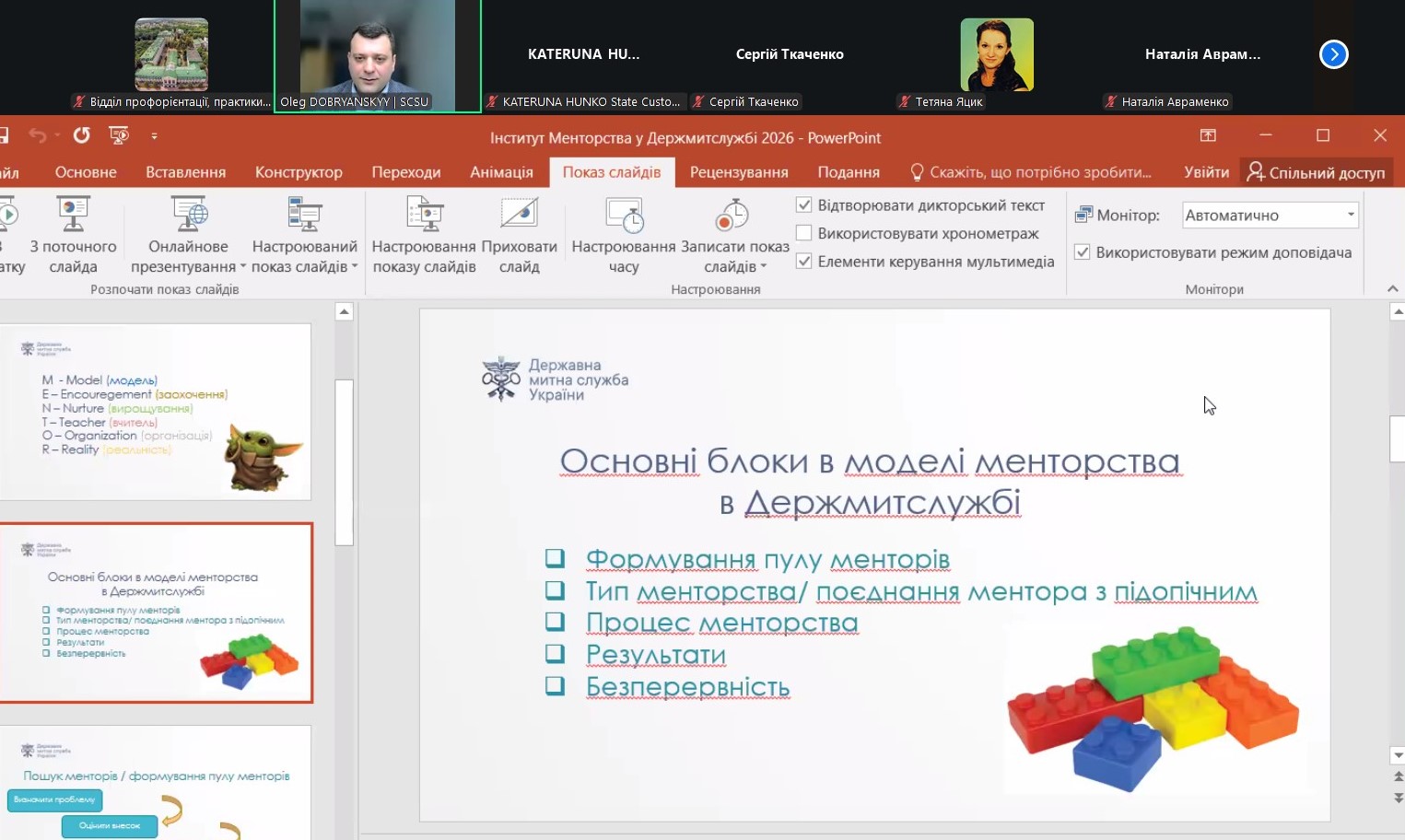Image resolution: width=1405 pixels, height=840 pixels.
Task: Click the Спільний доступ share button
Action: pyautogui.click(x=1316, y=172)
